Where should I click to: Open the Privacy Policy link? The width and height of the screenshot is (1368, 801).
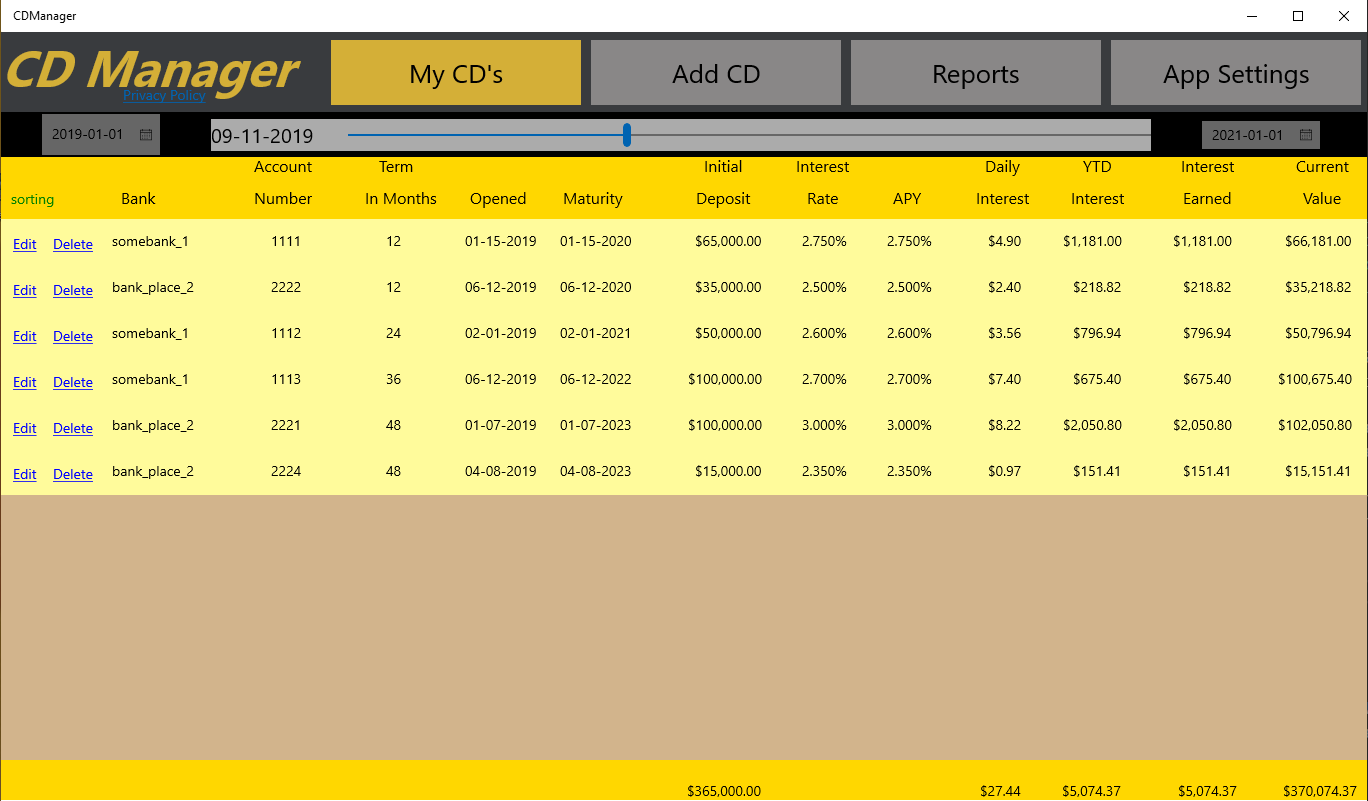click(163, 95)
